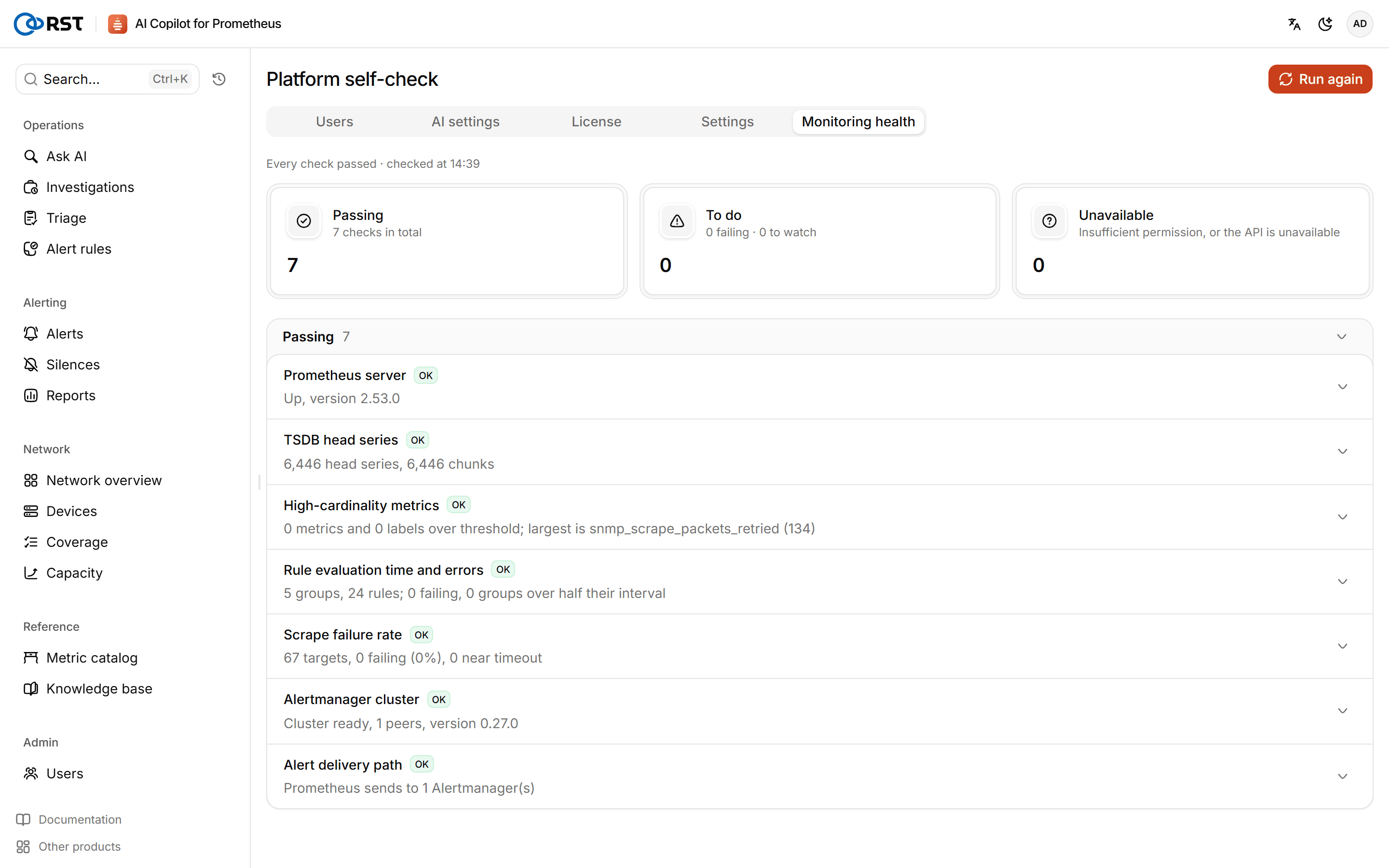Expand the Scrape failure rate check
The image size is (1389, 868).
[x=819, y=646]
